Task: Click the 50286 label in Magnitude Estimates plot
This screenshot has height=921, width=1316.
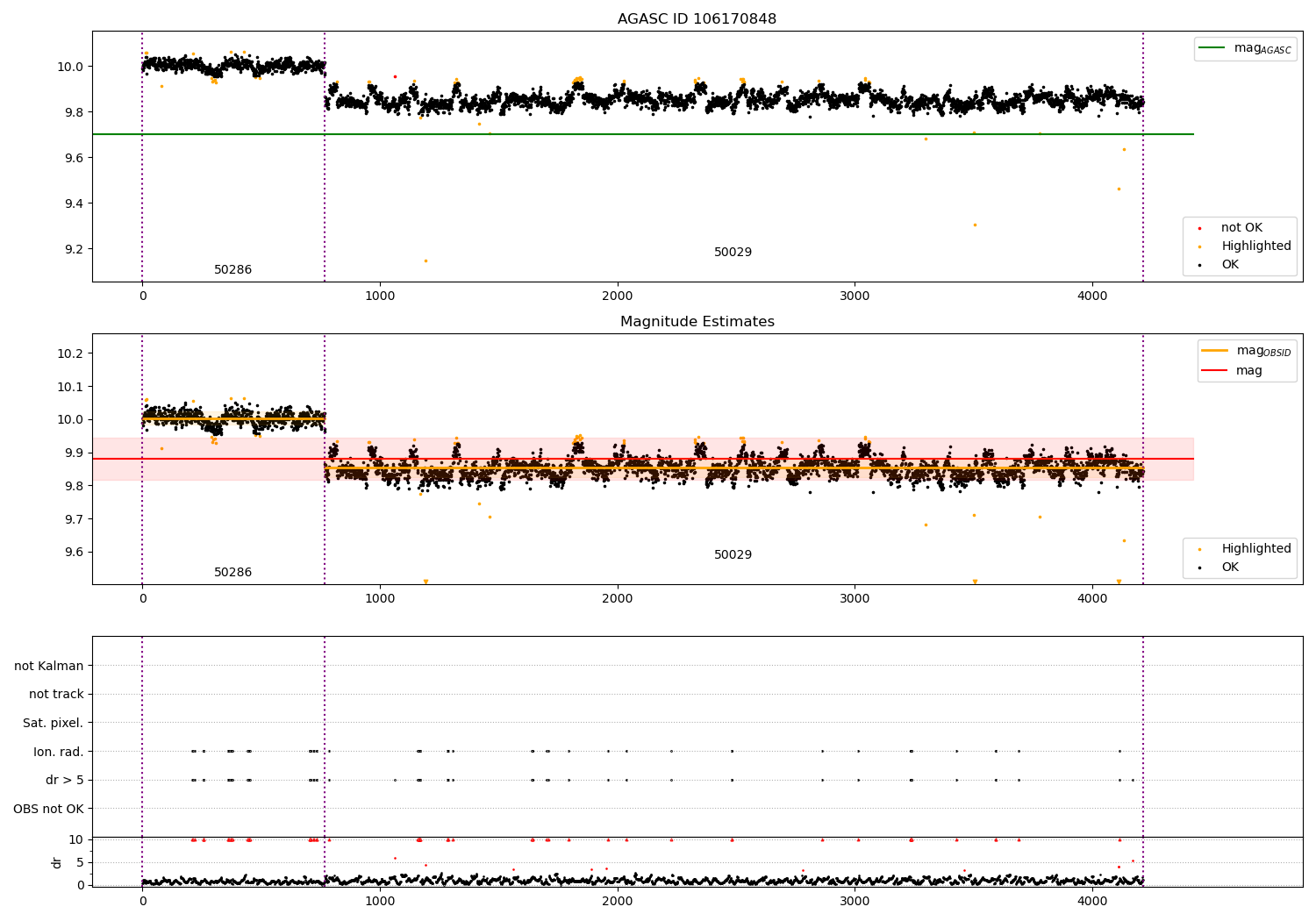Action: click(x=232, y=572)
